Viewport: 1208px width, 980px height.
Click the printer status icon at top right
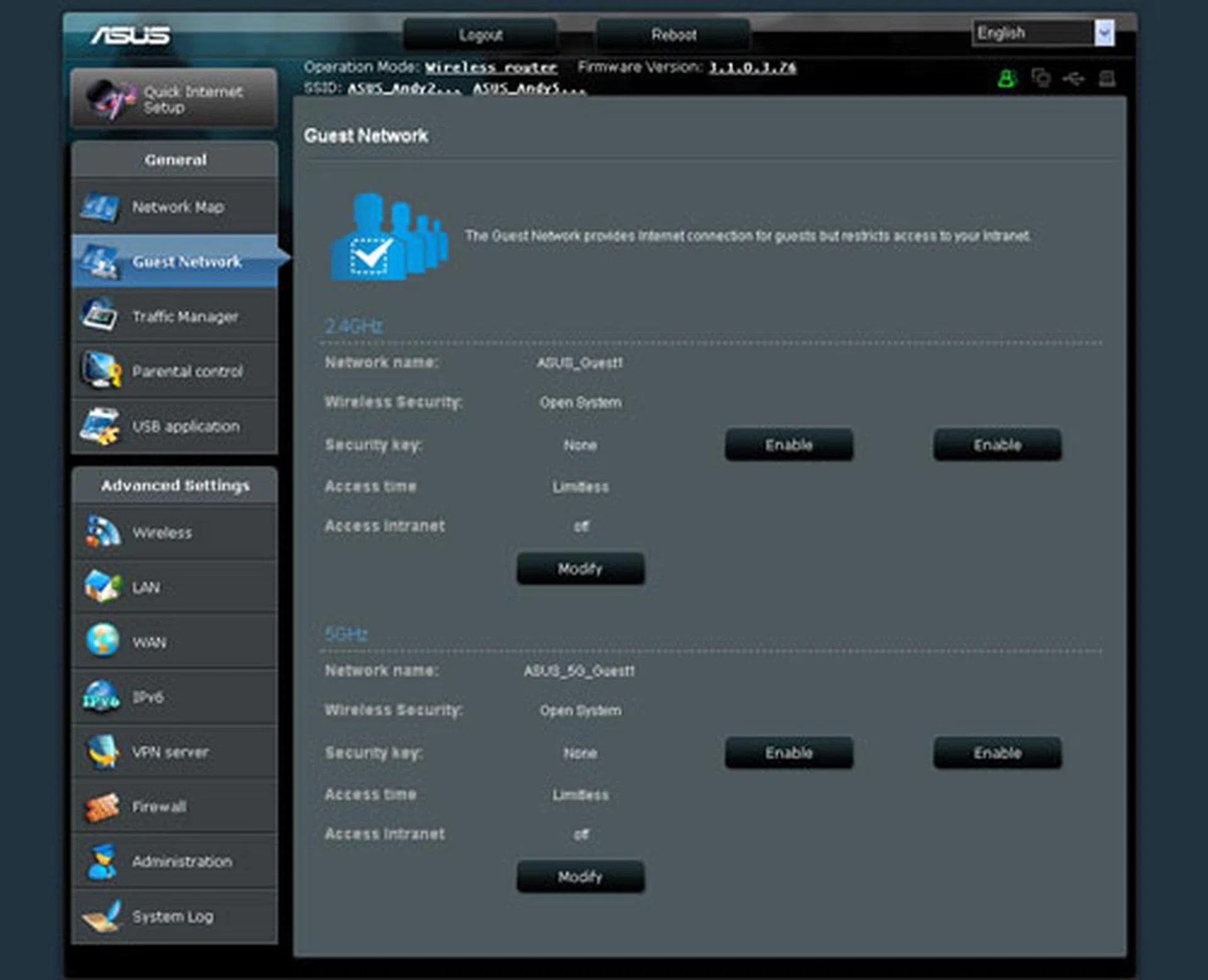point(1107,79)
